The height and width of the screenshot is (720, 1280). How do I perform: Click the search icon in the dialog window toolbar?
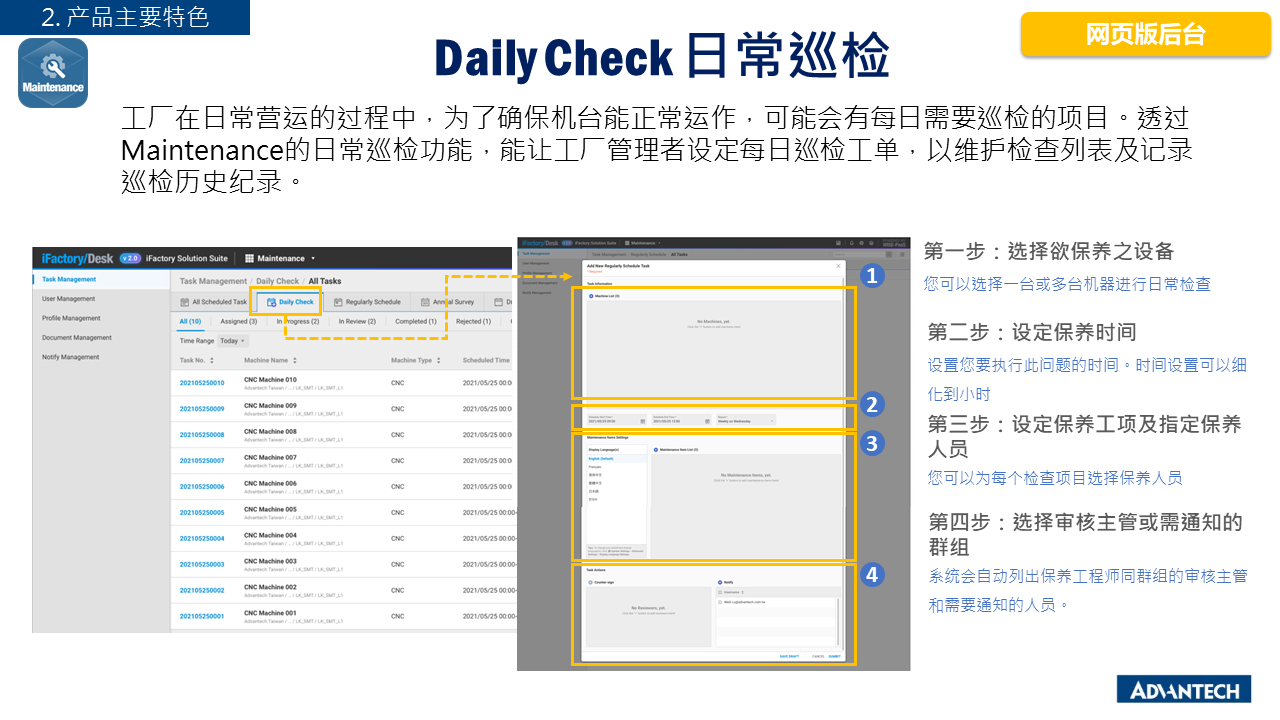(889, 255)
